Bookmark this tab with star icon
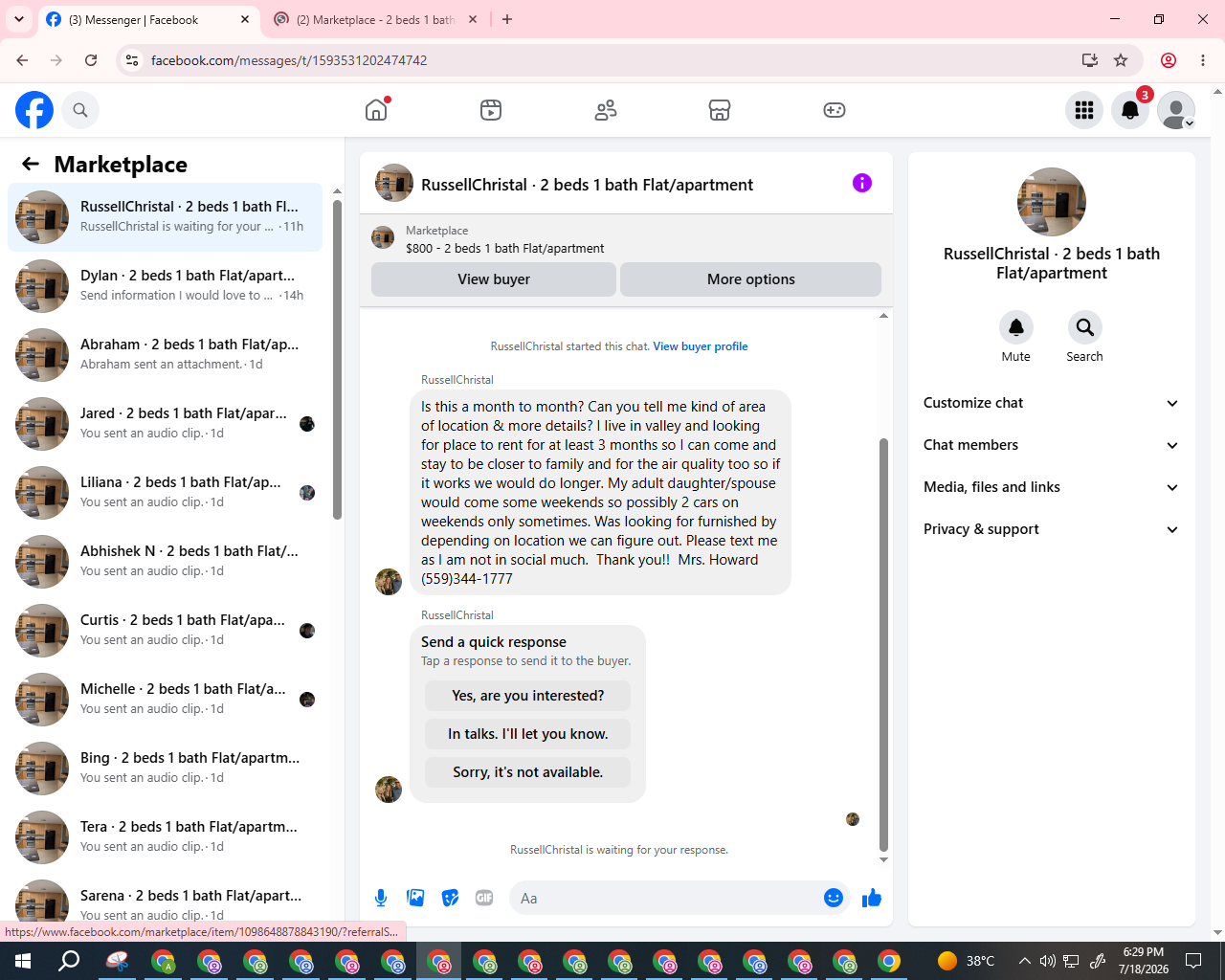Image resolution: width=1225 pixels, height=980 pixels. (1121, 60)
